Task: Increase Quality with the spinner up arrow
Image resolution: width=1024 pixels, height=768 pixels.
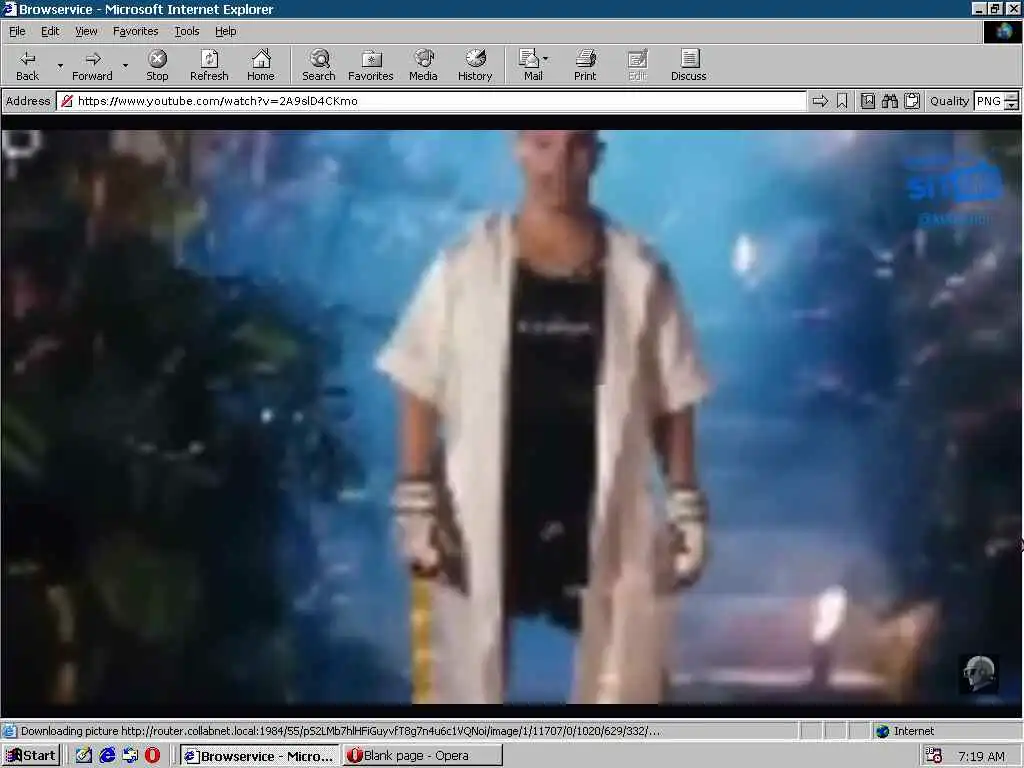Action: click(1012, 97)
